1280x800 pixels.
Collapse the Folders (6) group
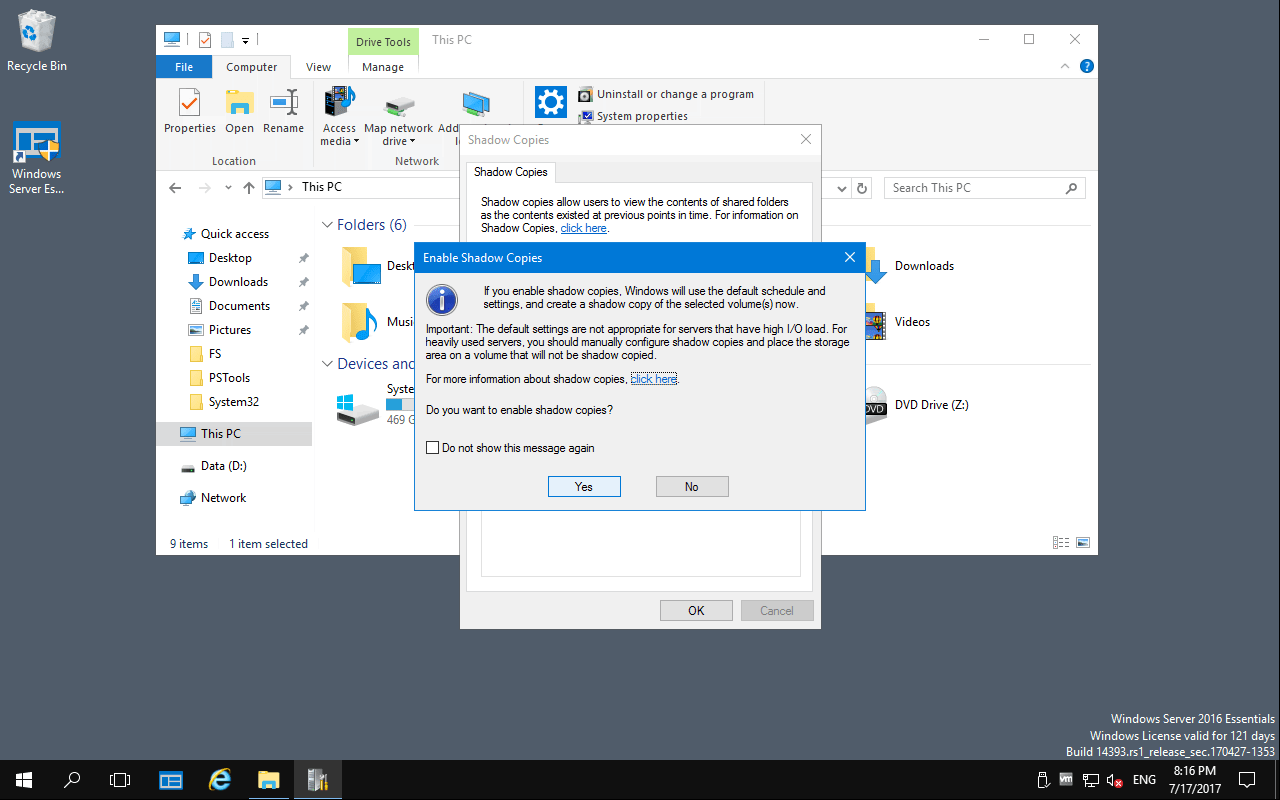[327, 225]
